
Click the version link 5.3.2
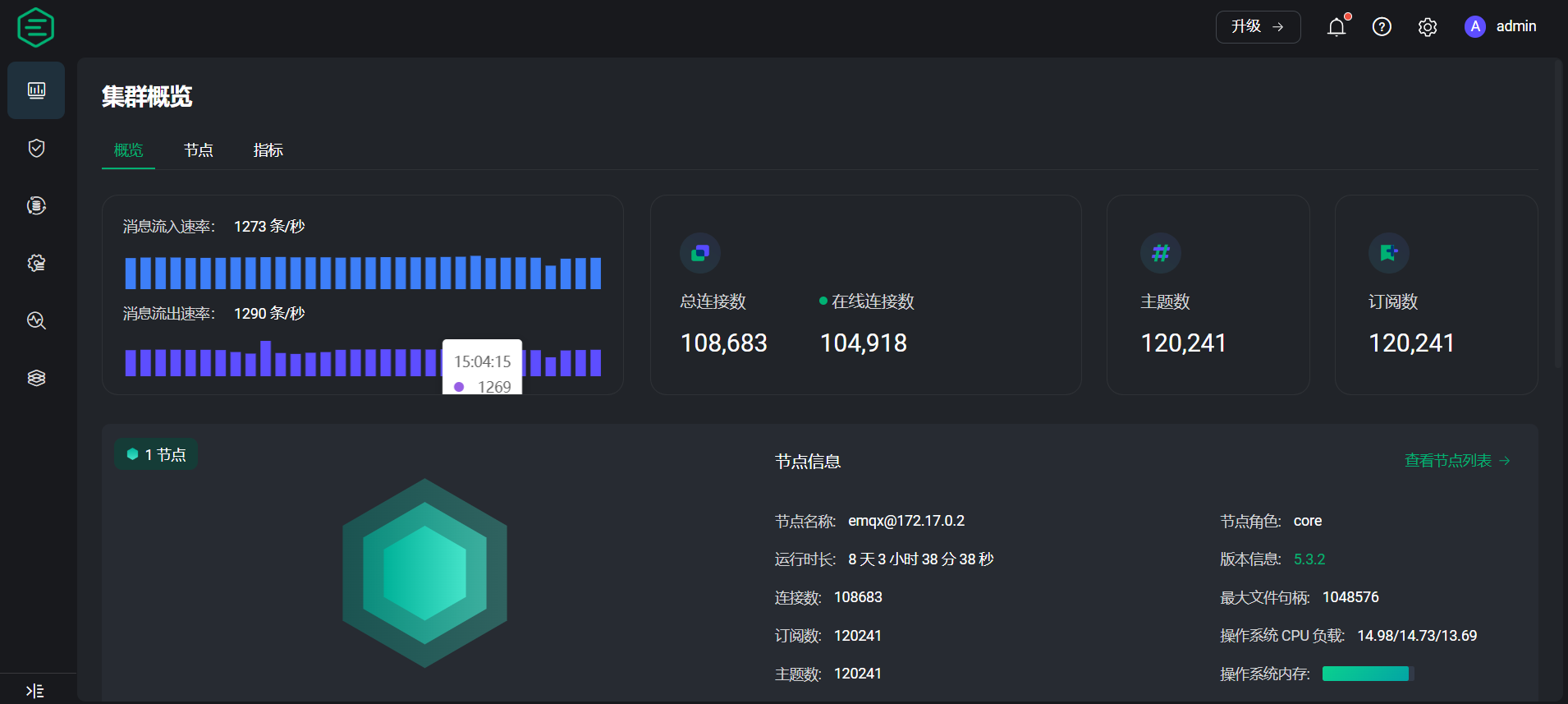pos(1309,559)
